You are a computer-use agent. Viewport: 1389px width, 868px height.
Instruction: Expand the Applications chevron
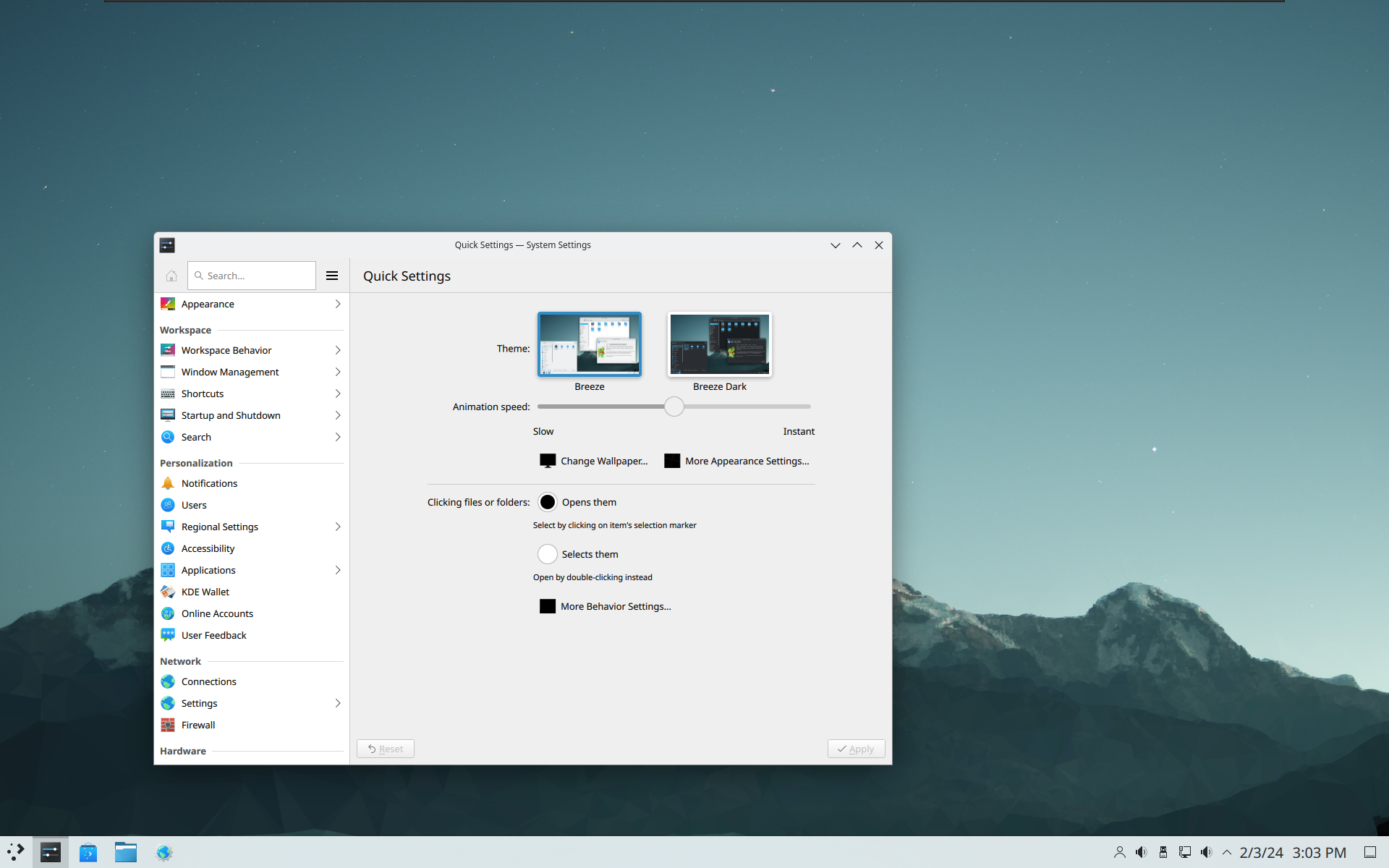pyautogui.click(x=338, y=570)
